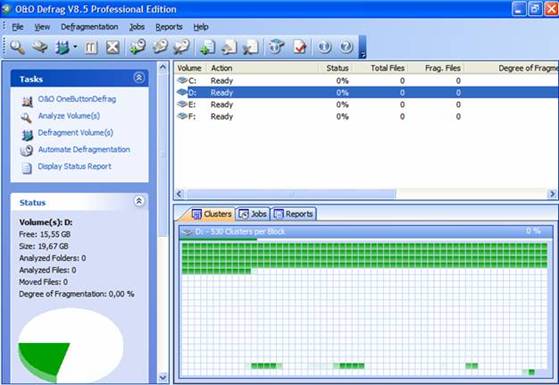Screen dimensions: 559x385
Task: Pause the running job via toolbar
Action: (x=91, y=47)
